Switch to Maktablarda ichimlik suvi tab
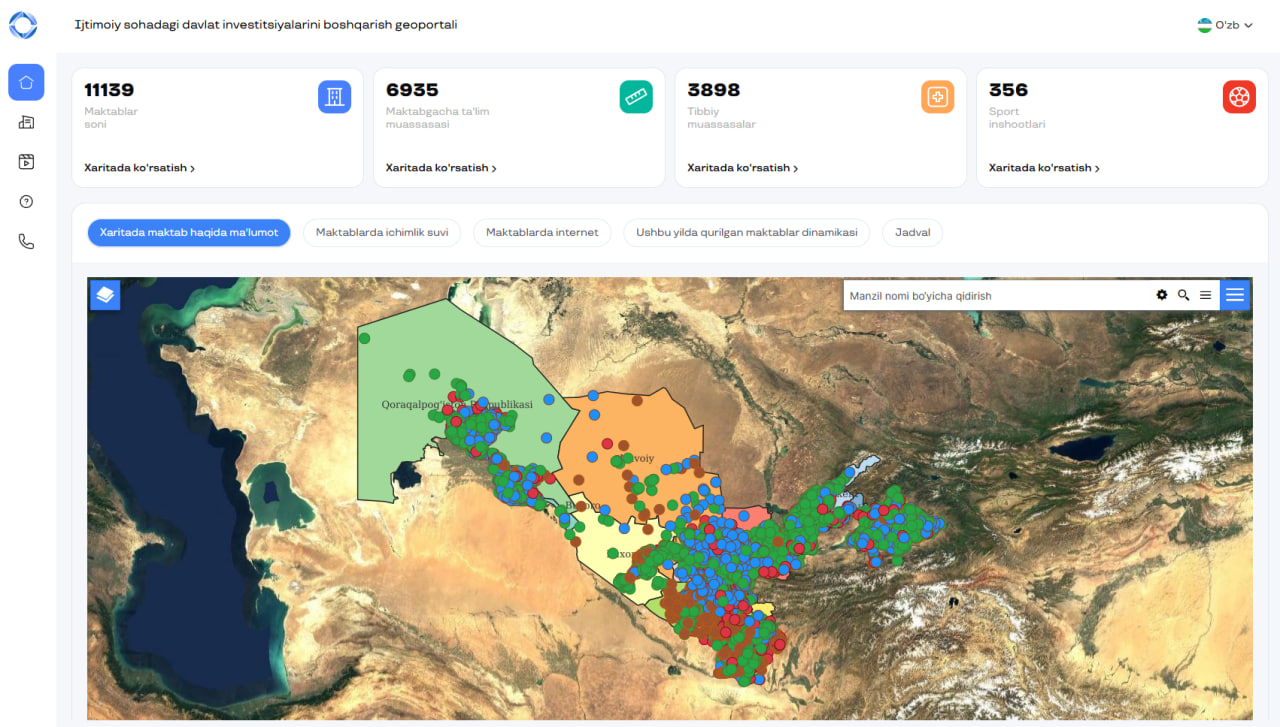1280x727 pixels. pyautogui.click(x=382, y=233)
